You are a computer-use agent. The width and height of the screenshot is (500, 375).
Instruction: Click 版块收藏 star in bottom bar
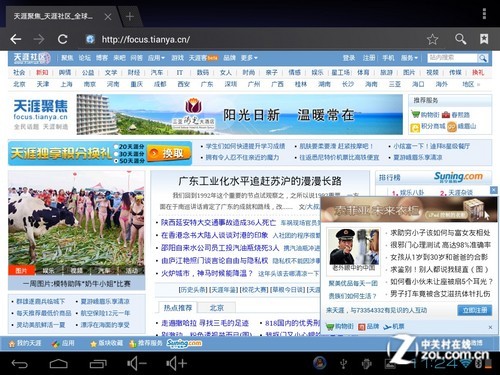[x=106, y=343]
